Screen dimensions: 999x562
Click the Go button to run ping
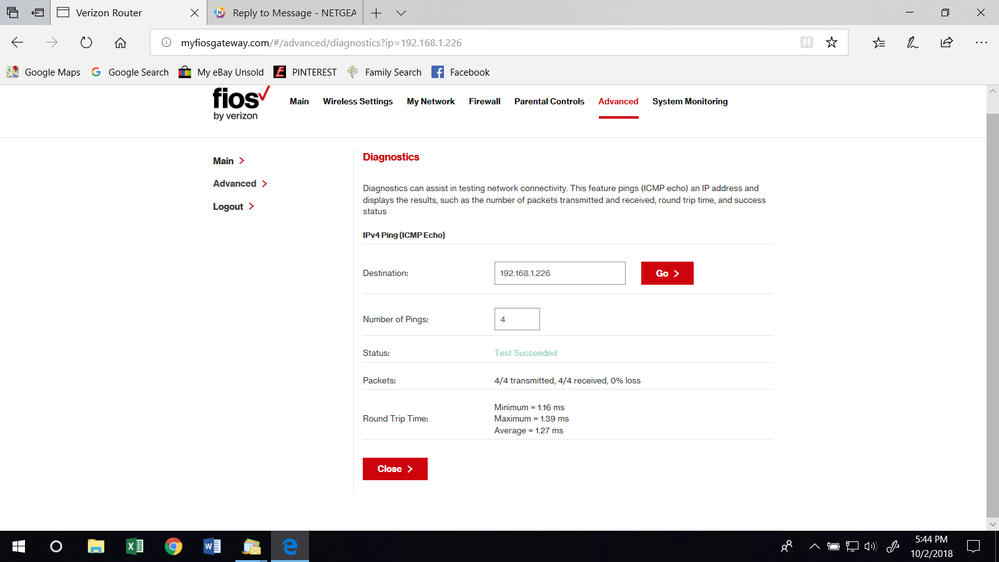click(x=667, y=273)
